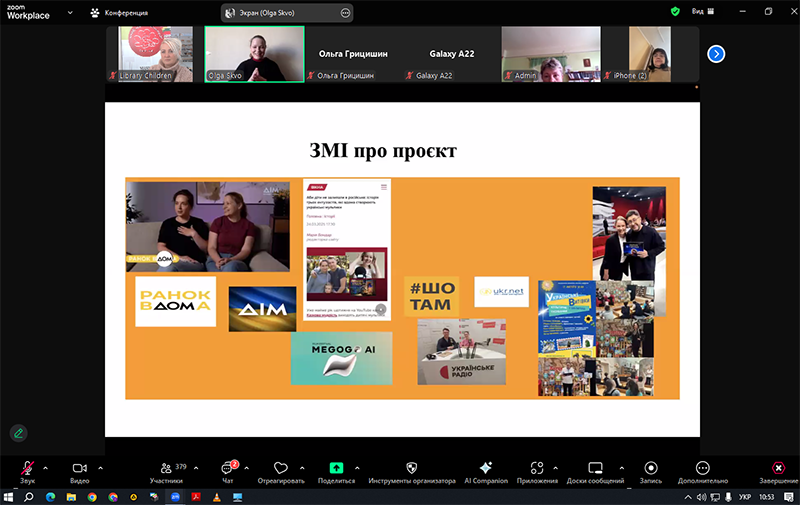Open options ellipsis on Экран (Olga Skvo) tab

click(345, 13)
